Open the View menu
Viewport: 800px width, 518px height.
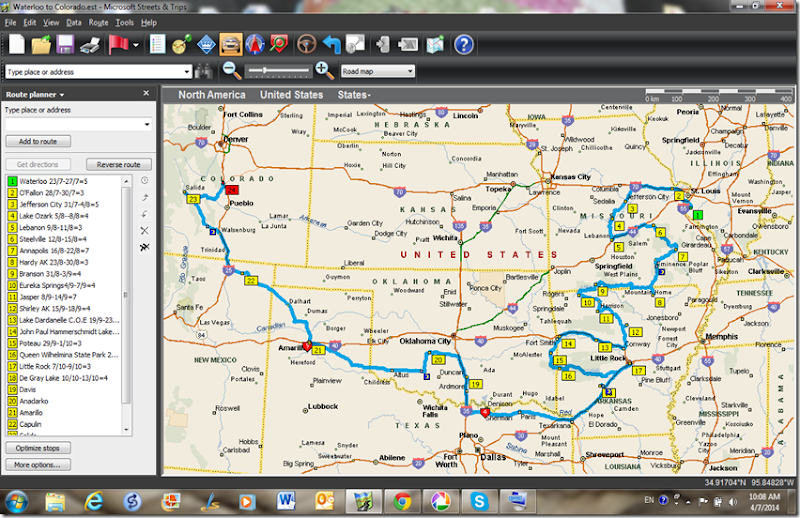click(x=51, y=22)
